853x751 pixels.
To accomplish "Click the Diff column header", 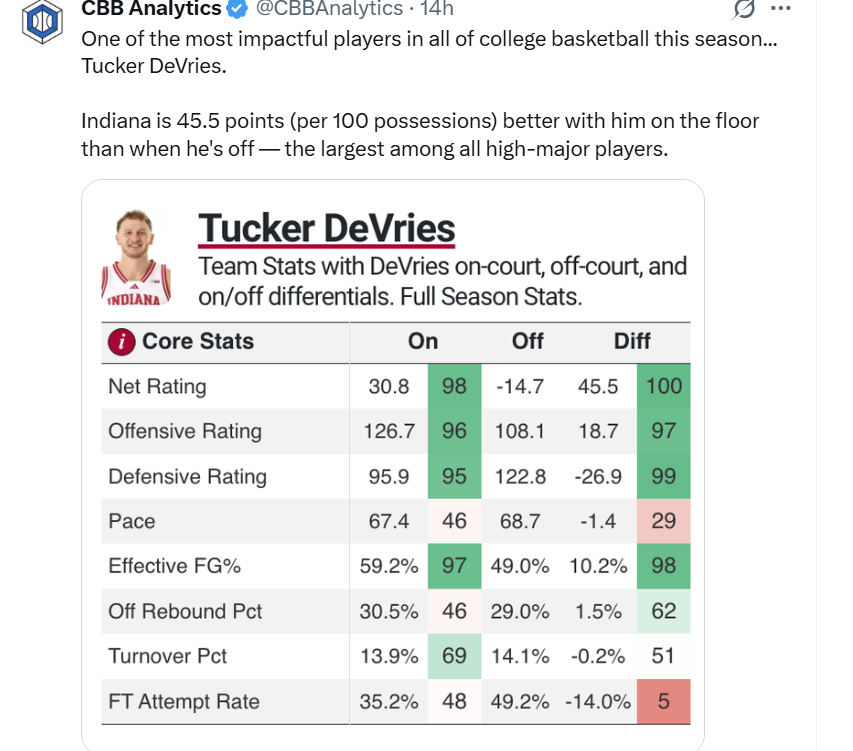I will [x=632, y=341].
